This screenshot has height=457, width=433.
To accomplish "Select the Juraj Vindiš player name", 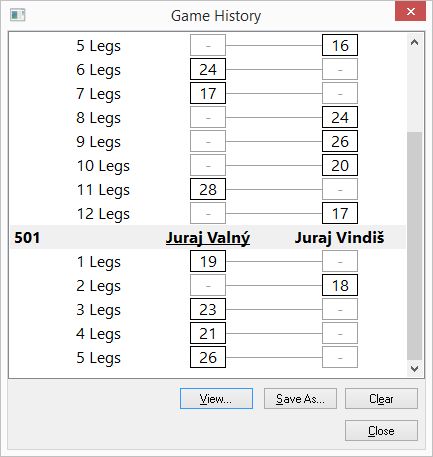I will [x=339, y=238].
